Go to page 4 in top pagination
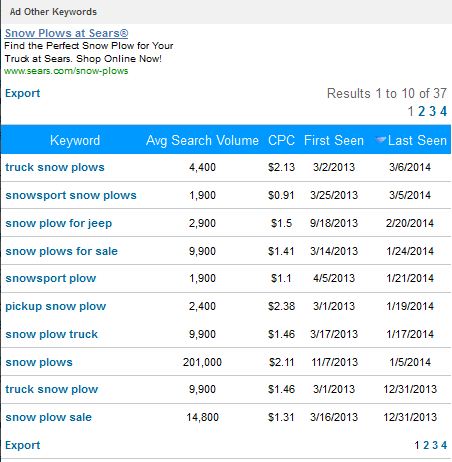 (x=443, y=111)
